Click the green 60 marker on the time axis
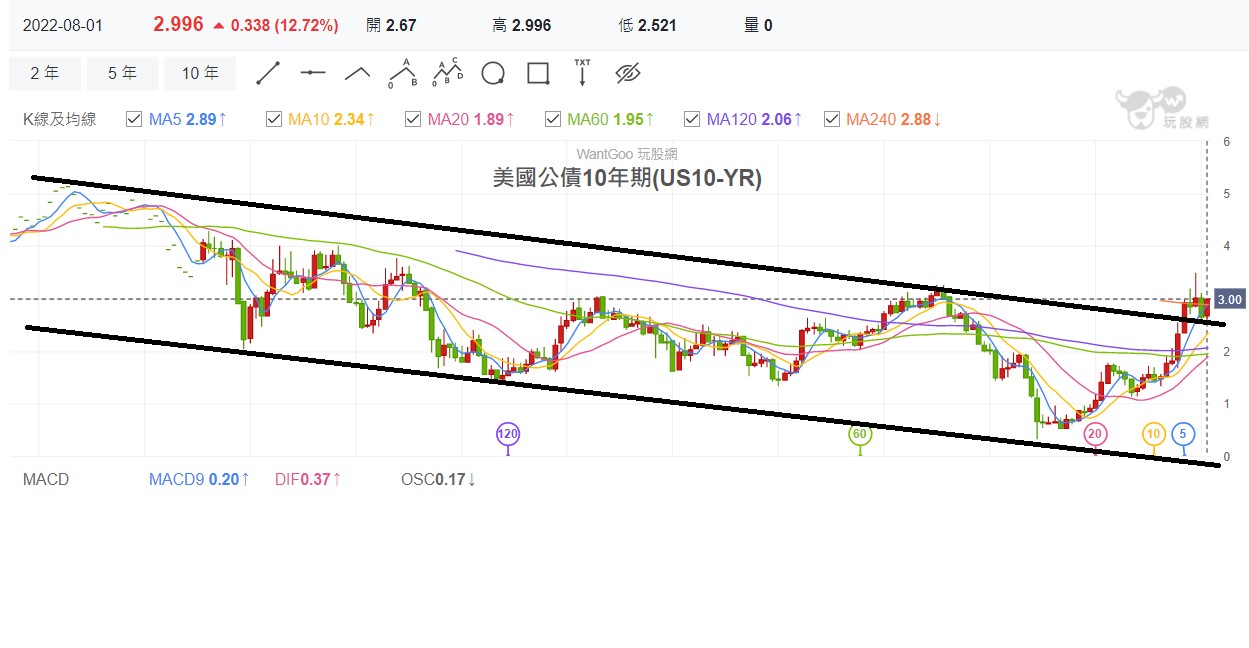 tap(859, 434)
